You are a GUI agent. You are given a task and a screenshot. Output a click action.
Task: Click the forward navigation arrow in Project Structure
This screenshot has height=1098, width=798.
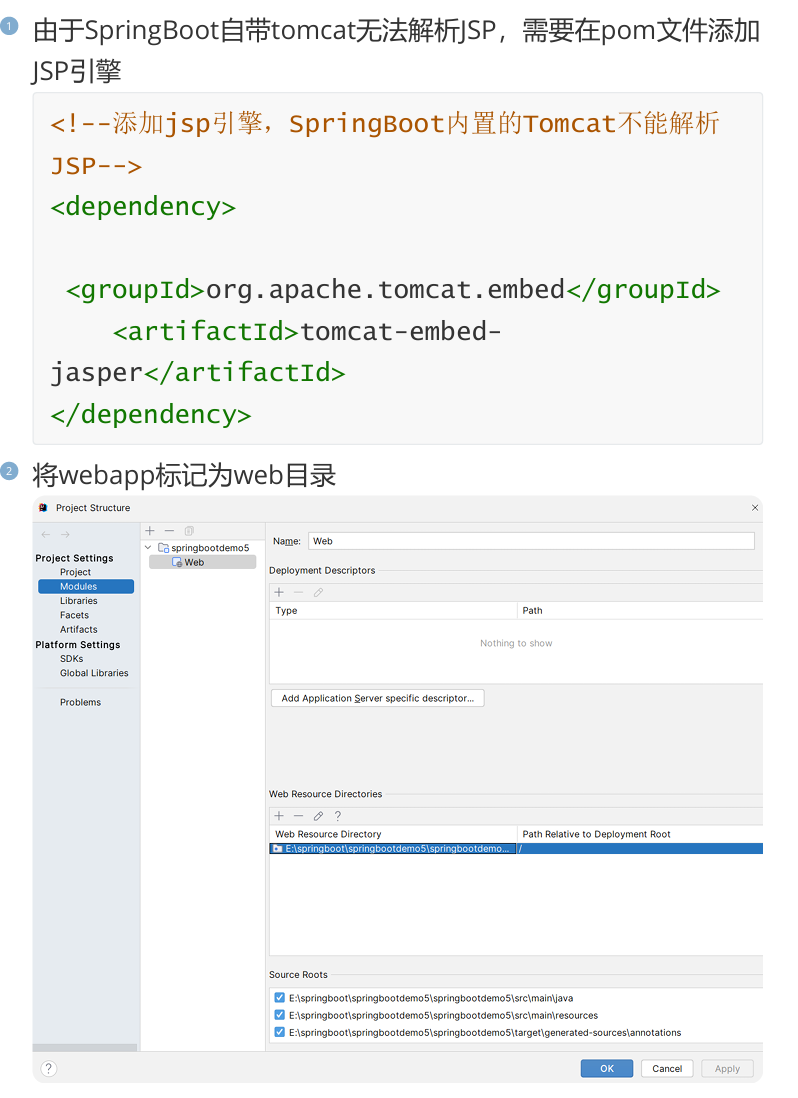[65, 534]
